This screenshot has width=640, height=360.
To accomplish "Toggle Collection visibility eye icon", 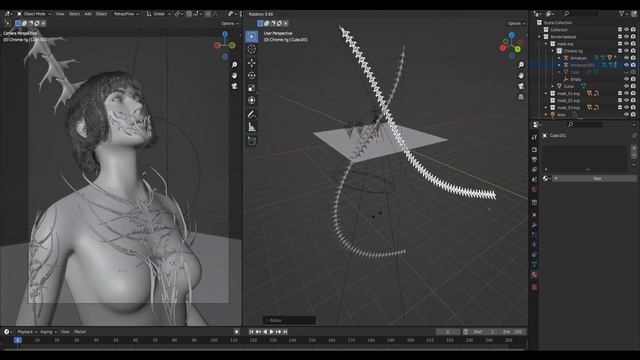I will click(x=627, y=29).
